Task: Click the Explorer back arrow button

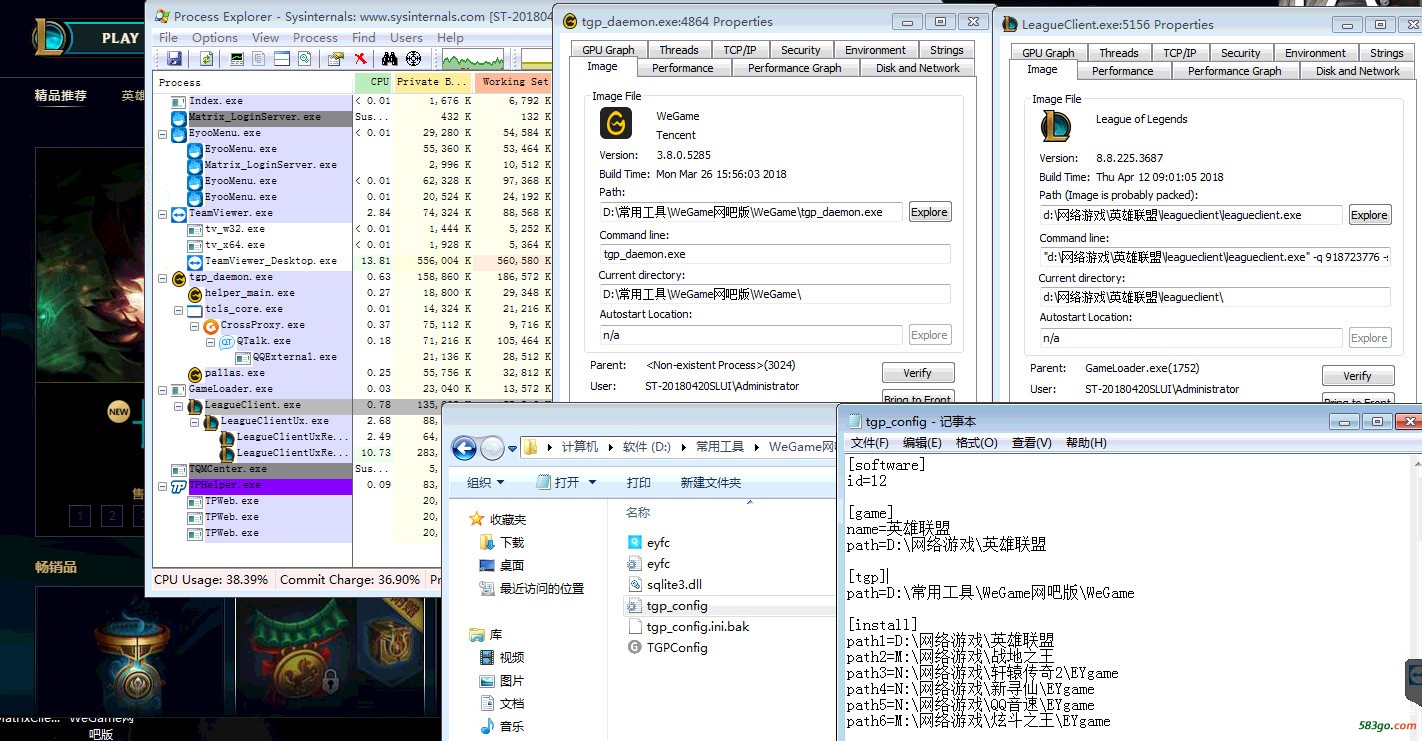Action: pos(464,448)
